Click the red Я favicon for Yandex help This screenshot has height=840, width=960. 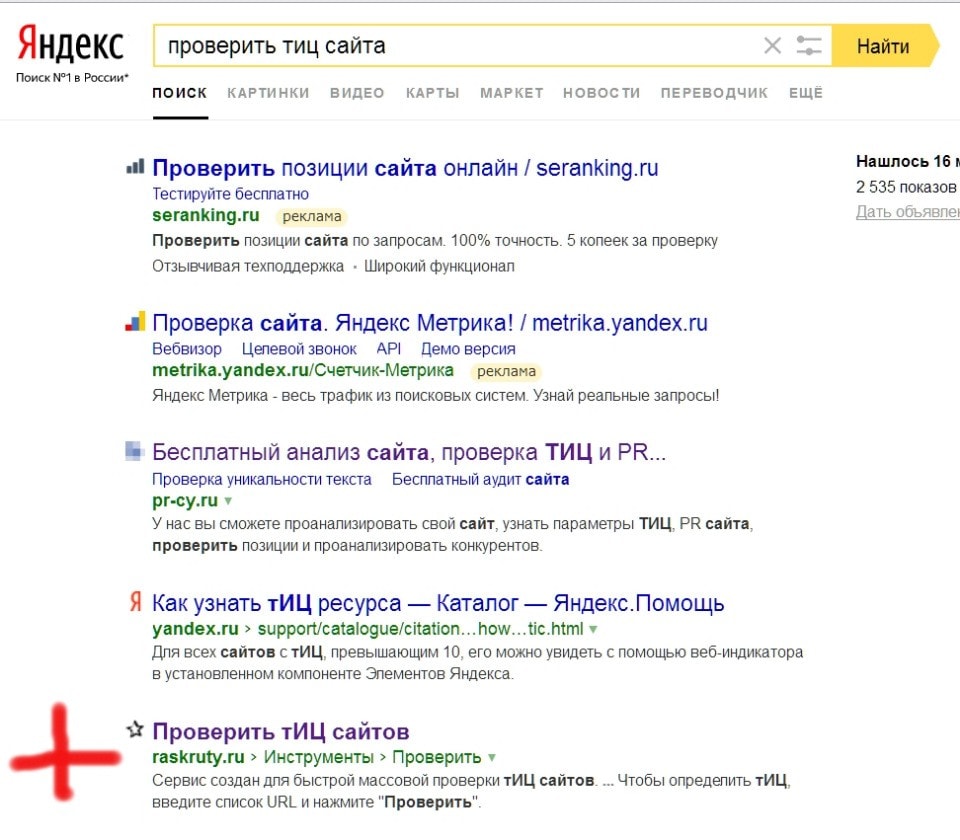tap(135, 602)
